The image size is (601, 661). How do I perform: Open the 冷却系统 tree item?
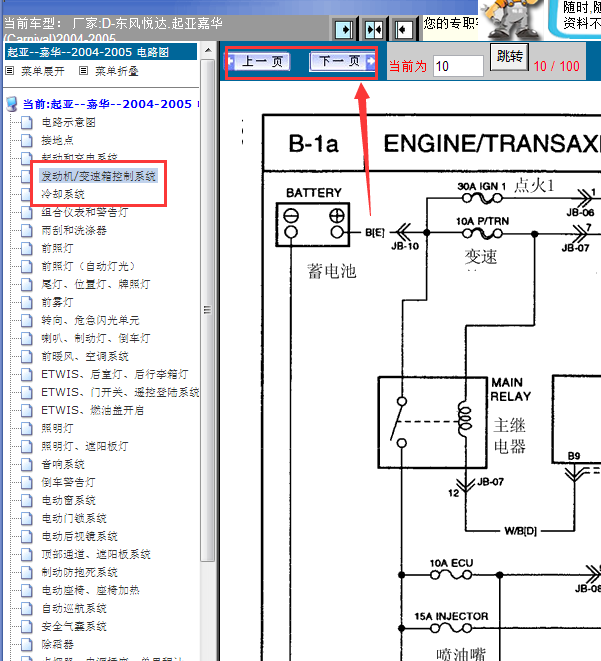pos(63,194)
